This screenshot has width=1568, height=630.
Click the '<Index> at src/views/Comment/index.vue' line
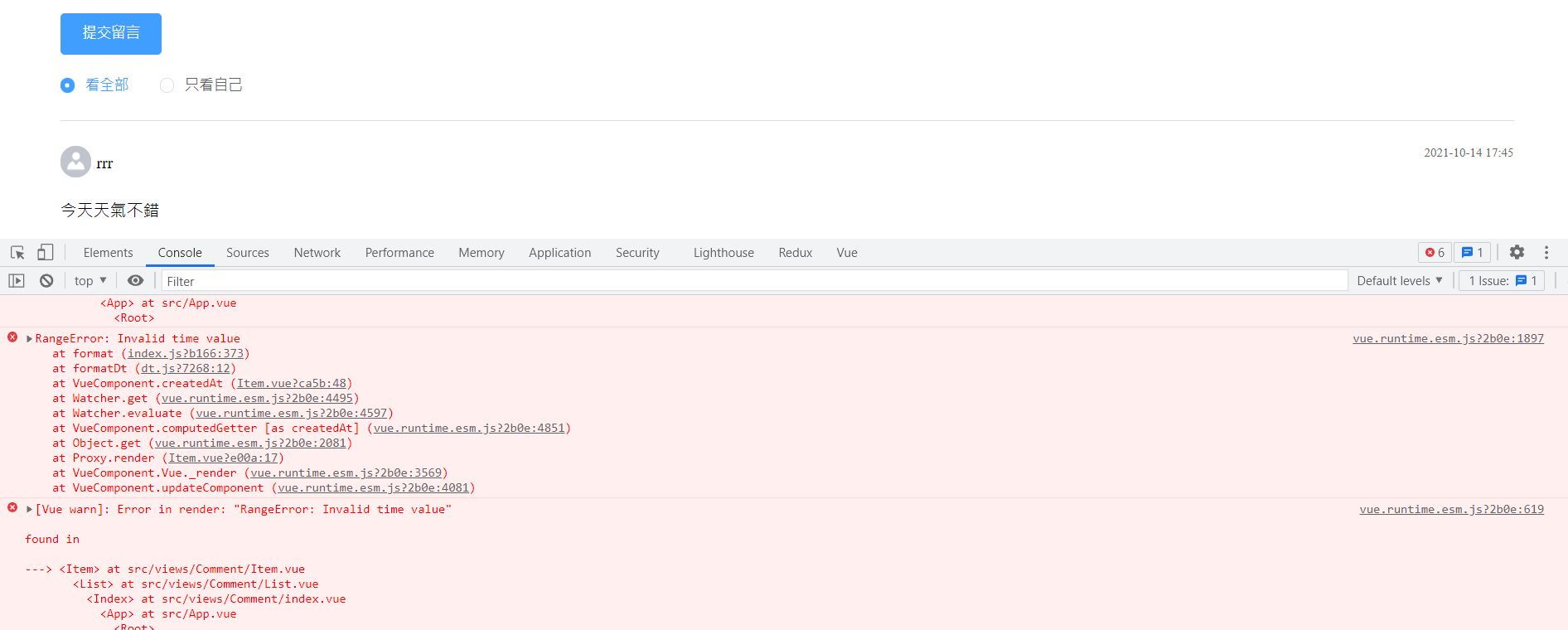[x=216, y=598]
